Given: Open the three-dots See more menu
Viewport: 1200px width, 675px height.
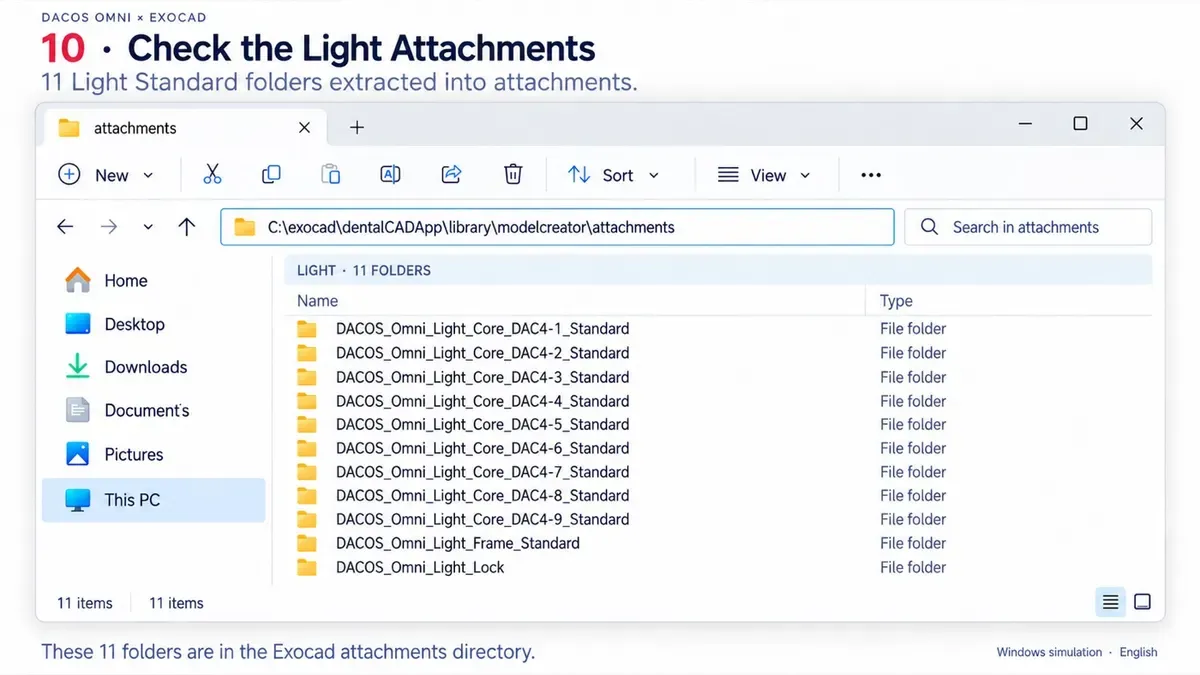Looking at the screenshot, I should pos(871,175).
